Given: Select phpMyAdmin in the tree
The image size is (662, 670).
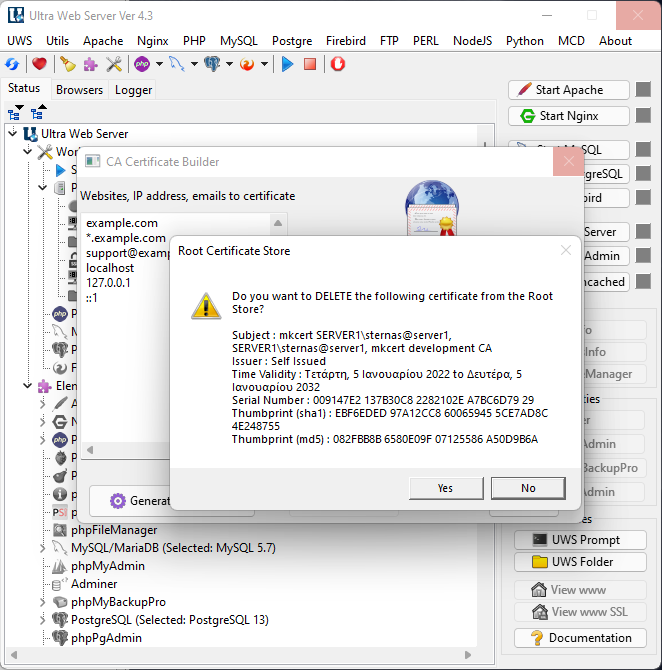Looking at the screenshot, I should click(108, 566).
